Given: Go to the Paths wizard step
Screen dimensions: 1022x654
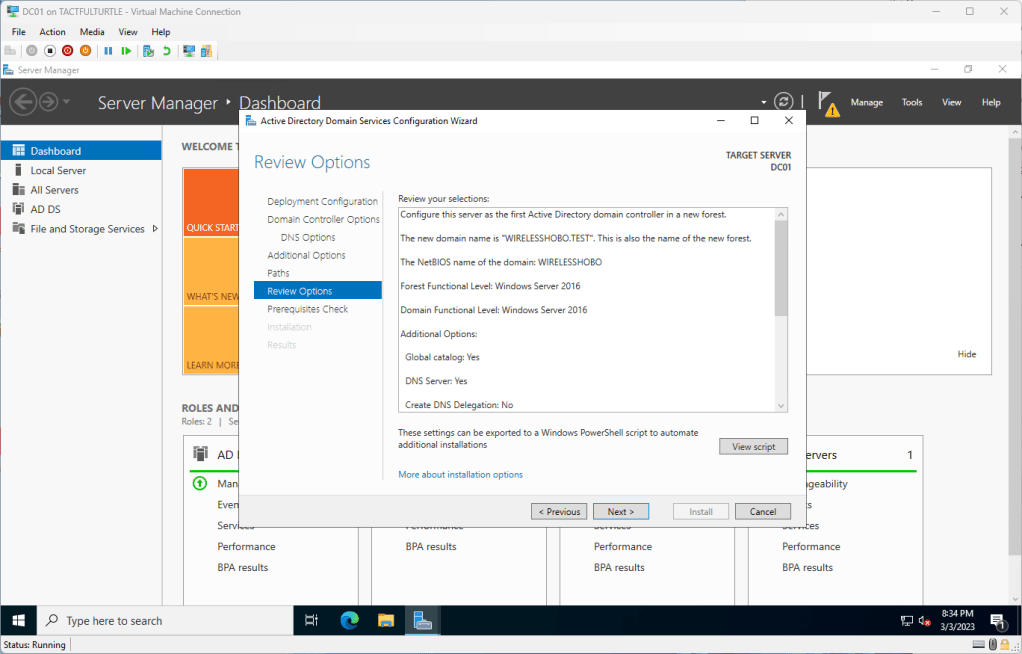Looking at the screenshot, I should pyautogui.click(x=278, y=273).
